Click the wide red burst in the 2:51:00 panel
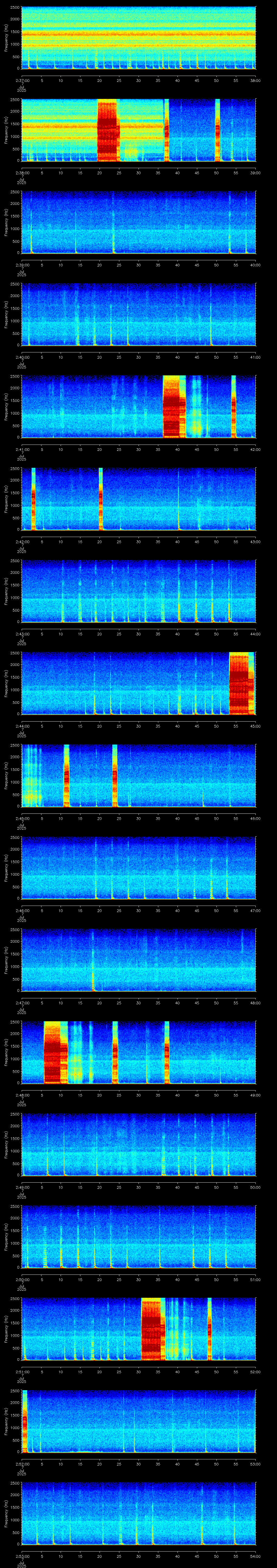The image size is (277, 1568). [x=153, y=1329]
